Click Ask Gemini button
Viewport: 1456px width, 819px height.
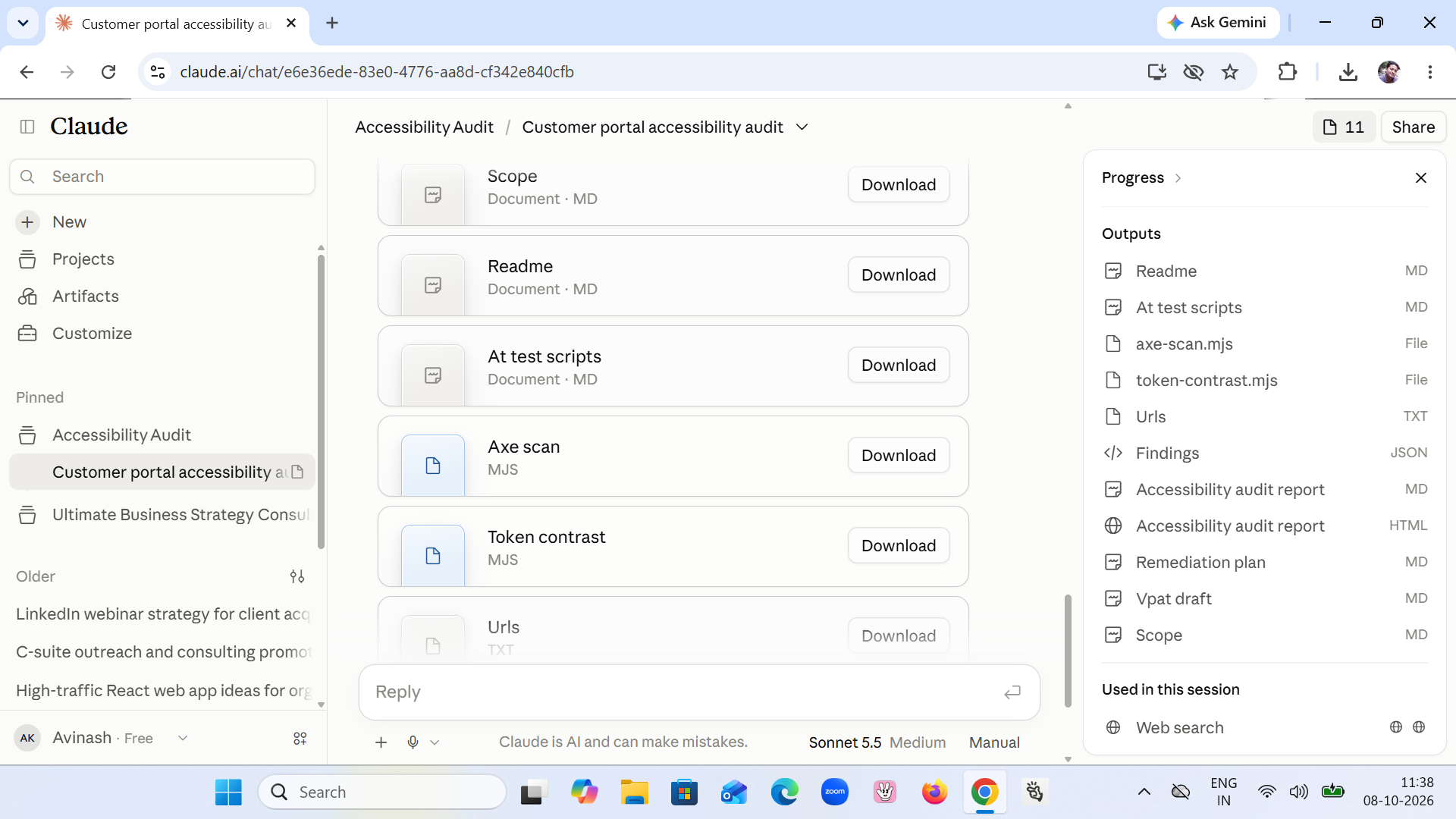coord(1218,23)
